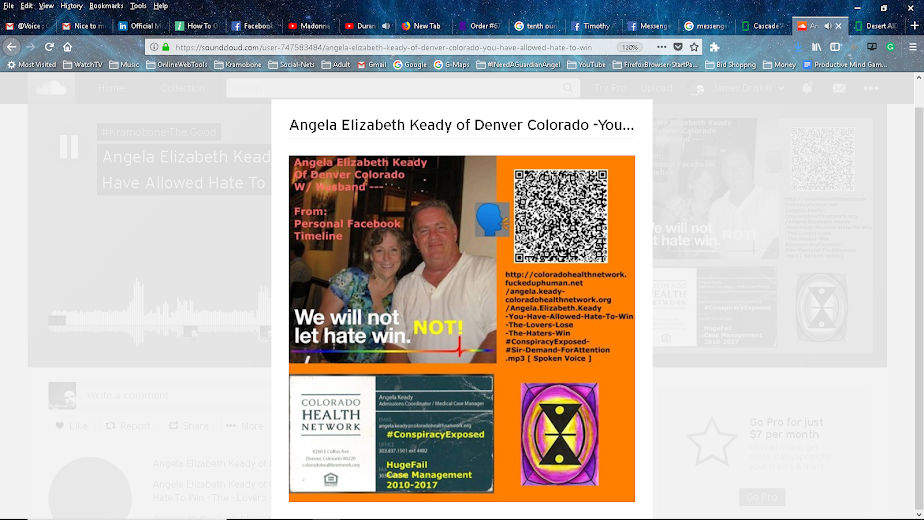
Task: Save page to Pocket
Action: tap(678, 47)
